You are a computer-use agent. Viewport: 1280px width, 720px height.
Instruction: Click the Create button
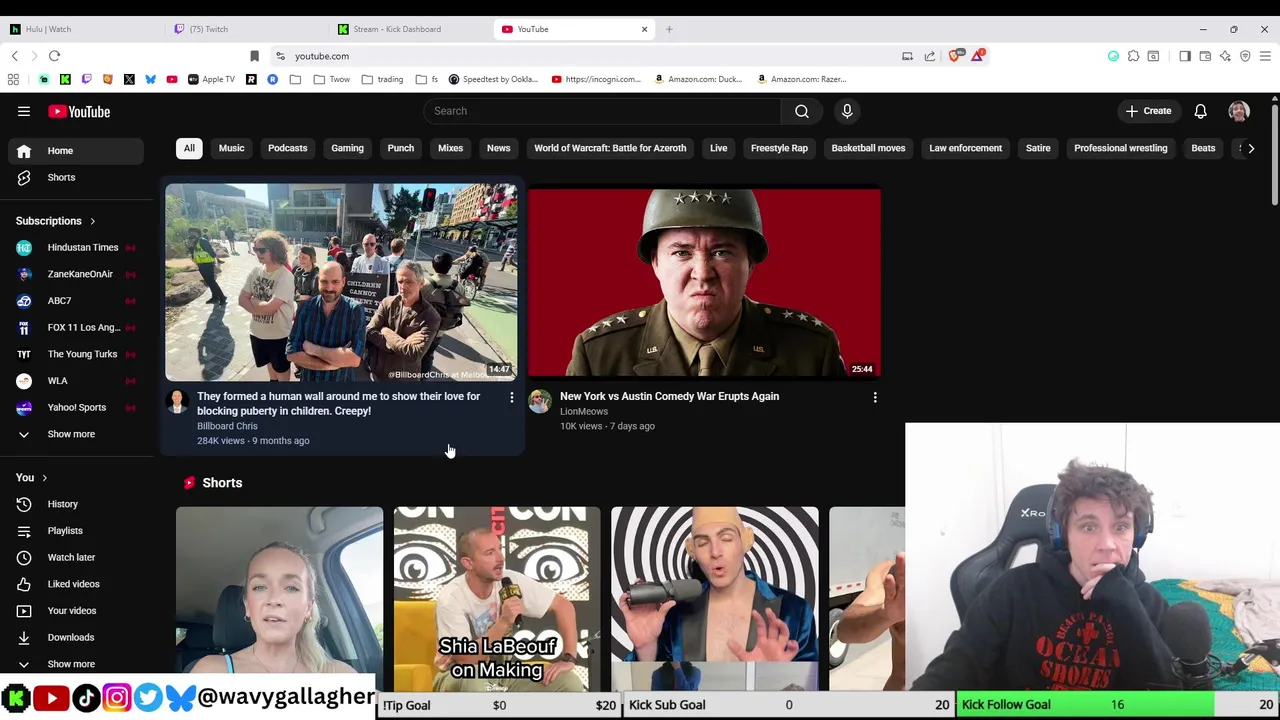click(1148, 111)
